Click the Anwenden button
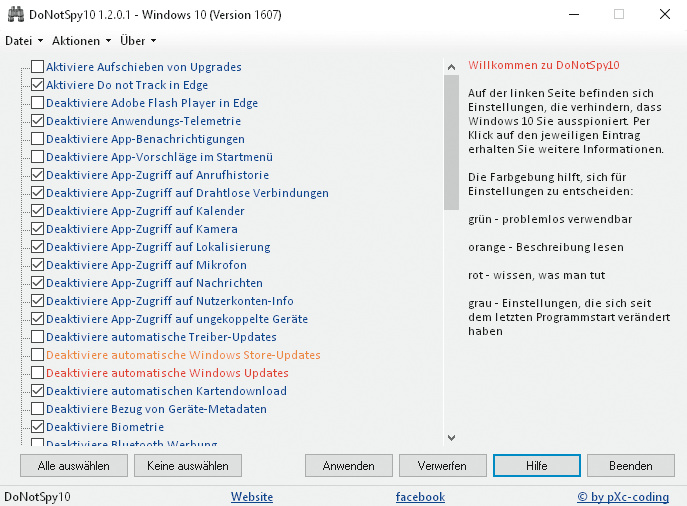Image resolution: width=687 pixels, height=506 pixels. (348, 466)
